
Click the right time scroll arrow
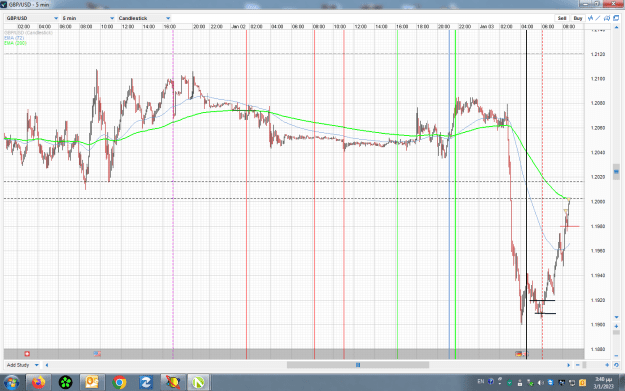click(x=568, y=365)
